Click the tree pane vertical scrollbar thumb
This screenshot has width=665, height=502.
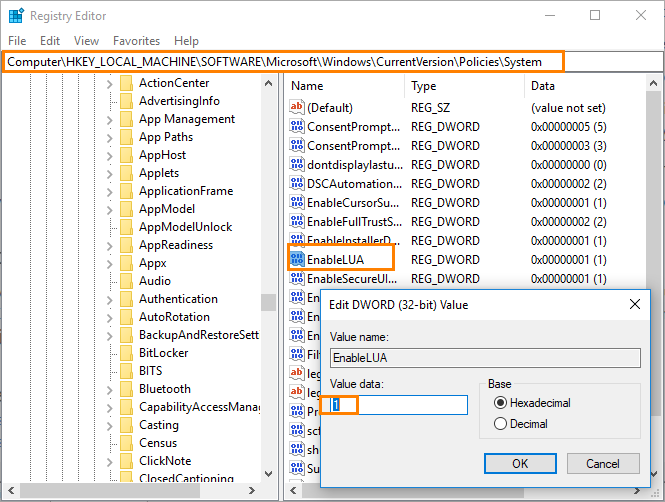coord(268,301)
